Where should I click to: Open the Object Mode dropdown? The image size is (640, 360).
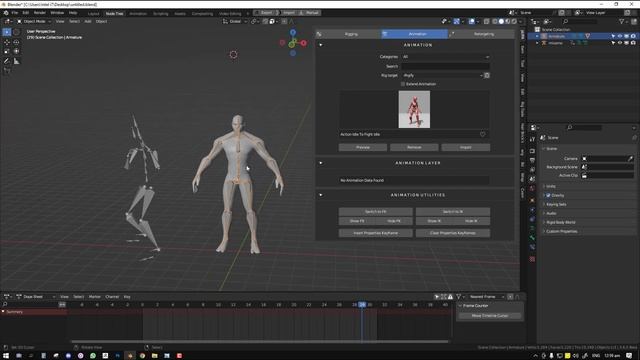point(33,21)
